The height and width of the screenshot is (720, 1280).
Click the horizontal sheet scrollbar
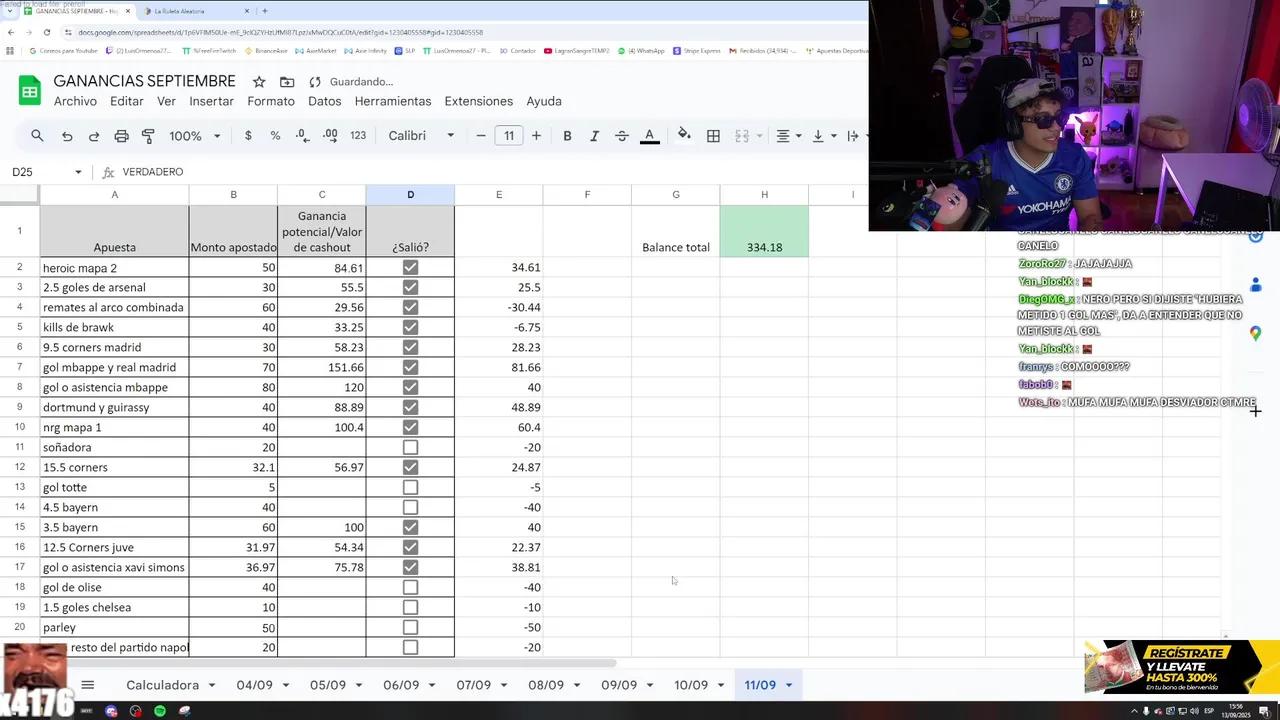click(330, 663)
